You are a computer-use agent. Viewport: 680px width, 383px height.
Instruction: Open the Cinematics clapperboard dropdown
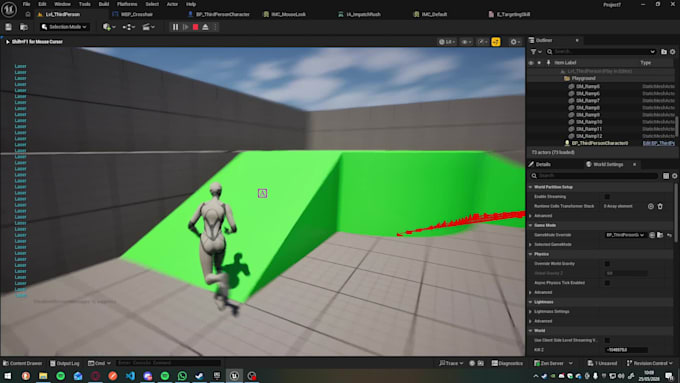point(148,27)
